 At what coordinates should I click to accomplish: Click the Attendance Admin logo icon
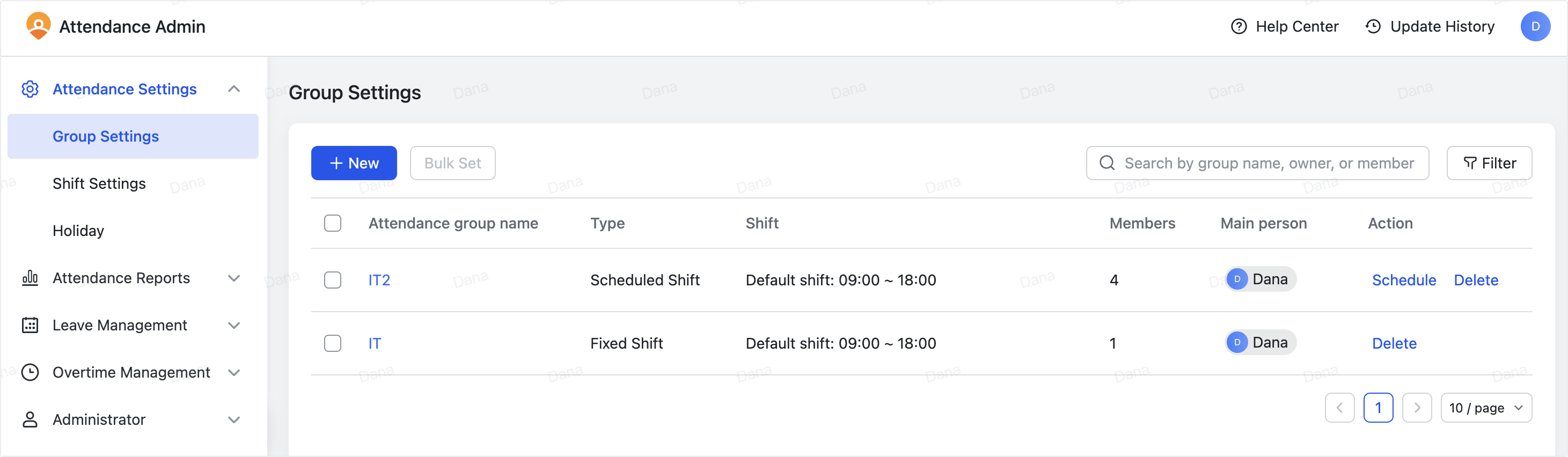click(x=38, y=26)
